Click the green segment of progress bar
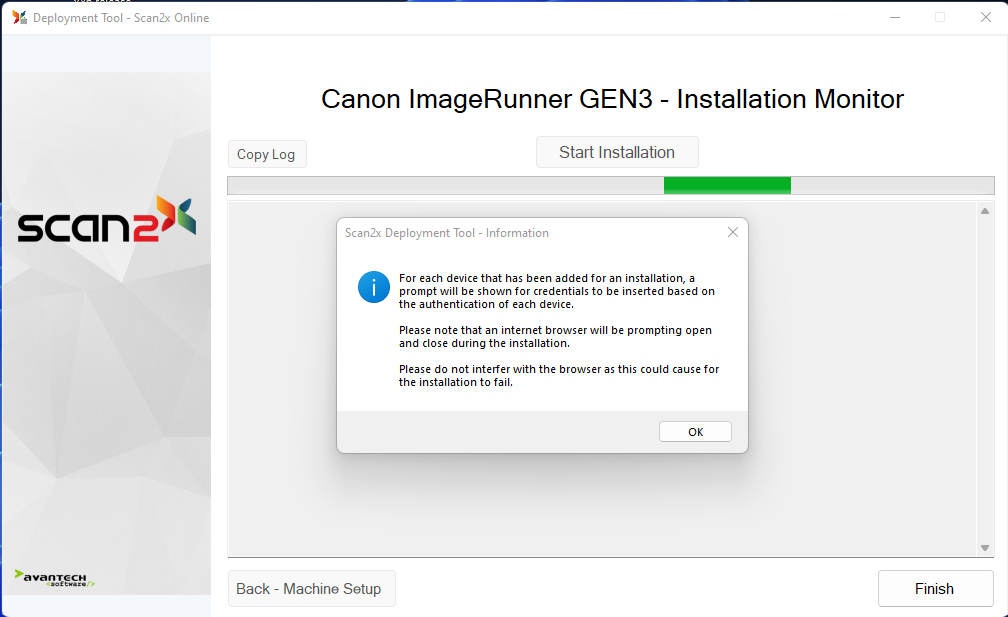 click(727, 185)
